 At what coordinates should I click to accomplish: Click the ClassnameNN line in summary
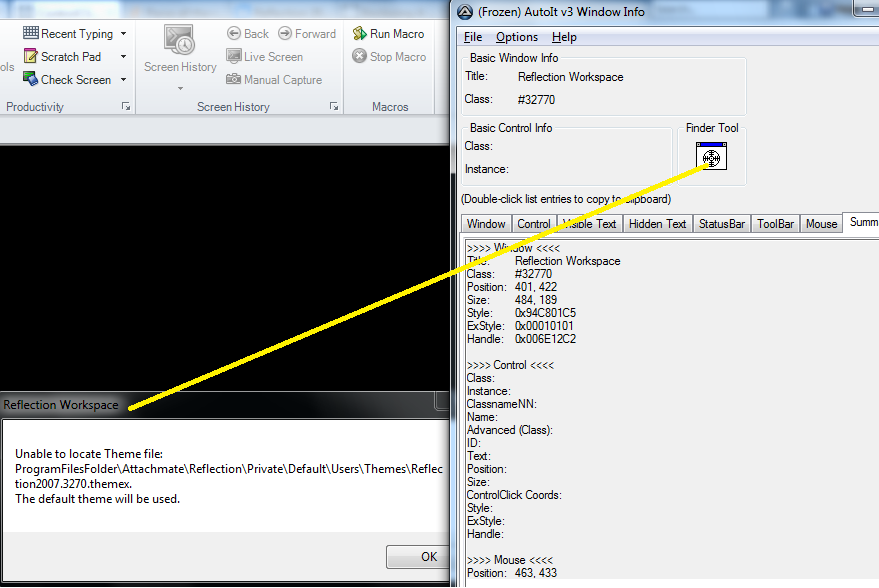[502, 404]
